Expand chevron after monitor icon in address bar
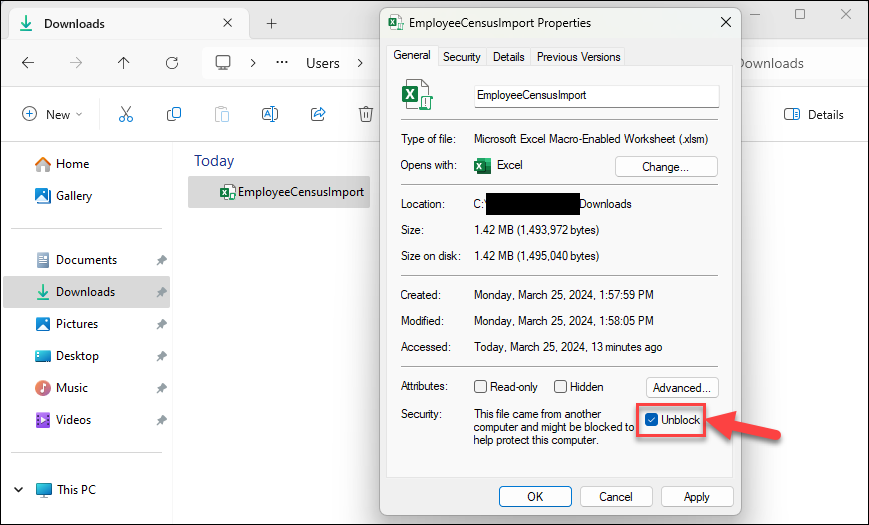Viewport: 869px width, 525px height. 253,63
